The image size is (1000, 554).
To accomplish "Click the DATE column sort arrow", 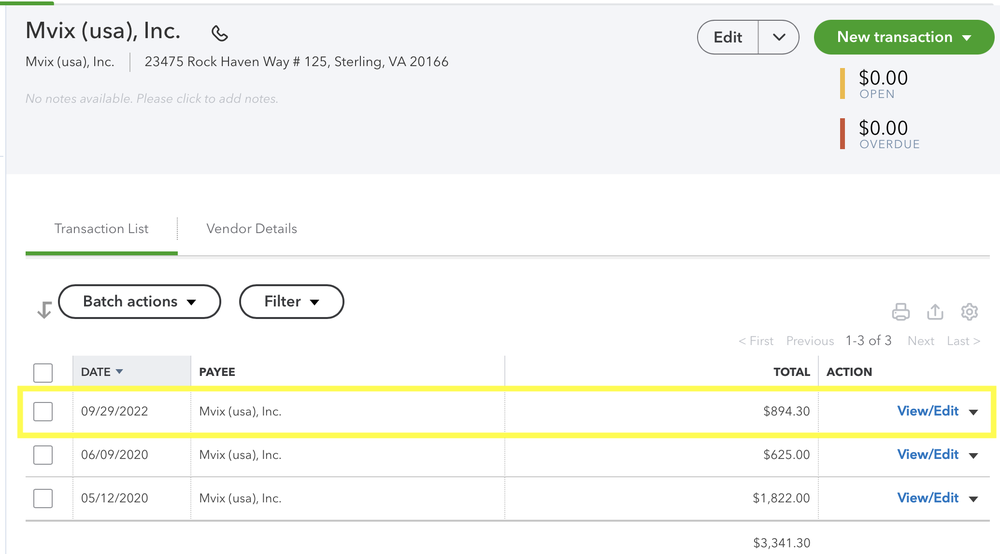I will click(120, 372).
